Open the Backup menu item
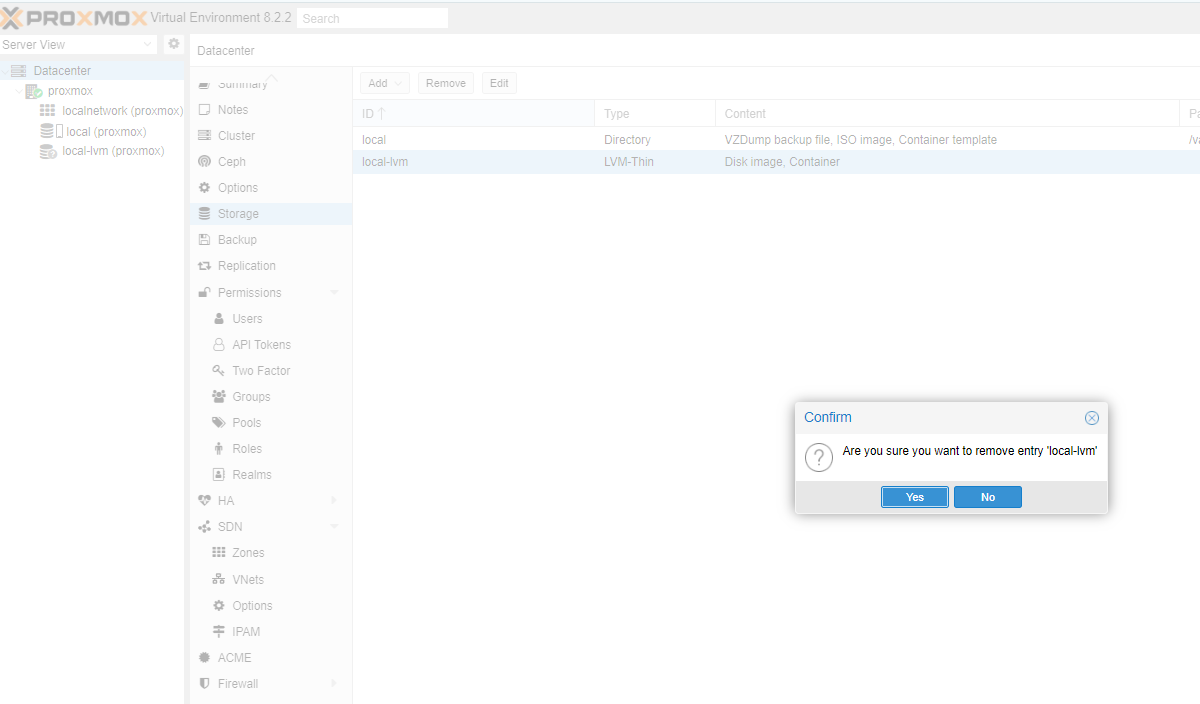This screenshot has height=704, width=1200. (270, 240)
